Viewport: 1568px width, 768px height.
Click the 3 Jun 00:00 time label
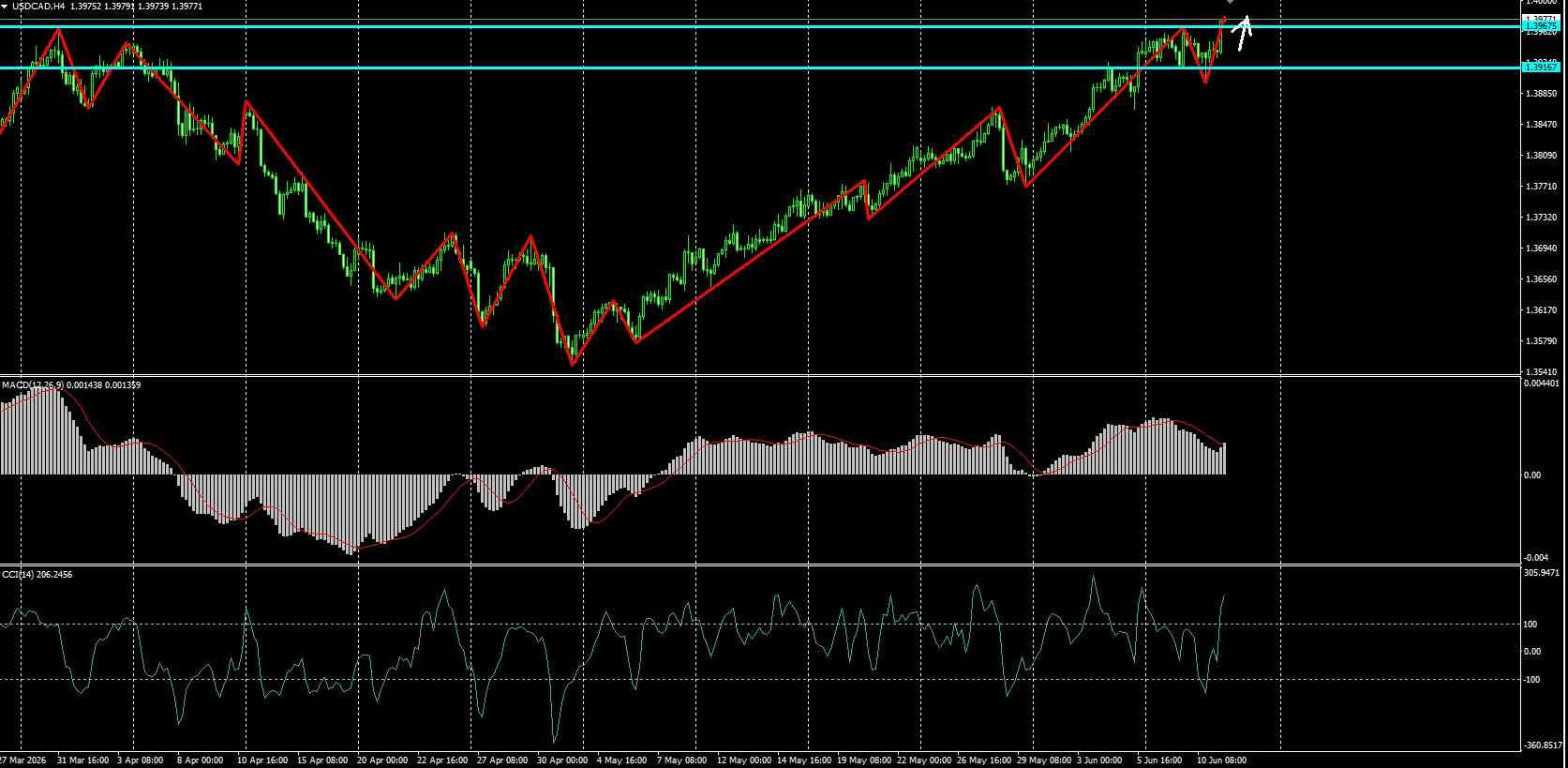1099,760
